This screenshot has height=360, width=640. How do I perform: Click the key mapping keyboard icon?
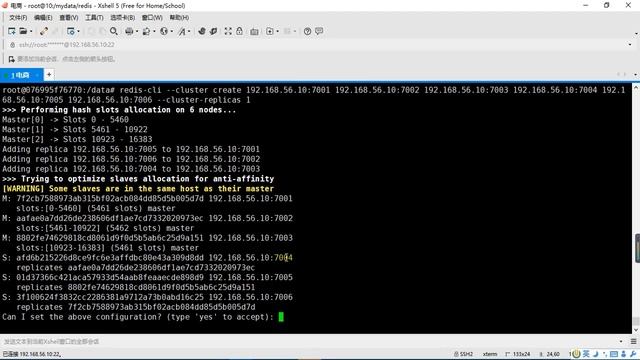[x=254, y=31]
